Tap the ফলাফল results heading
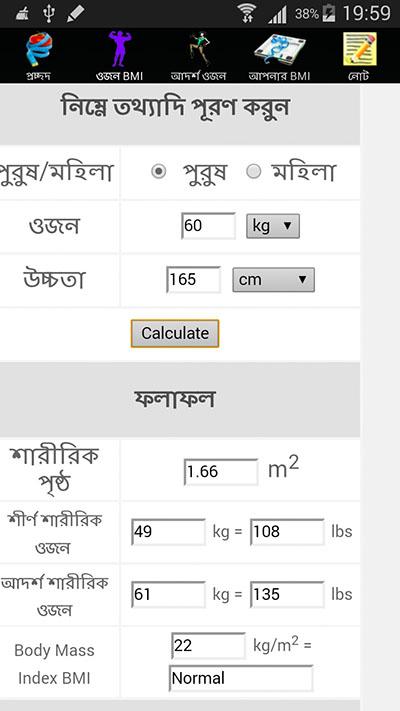Image resolution: width=400 pixels, height=711 pixels. pyautogui.click(x=175, y=399)
